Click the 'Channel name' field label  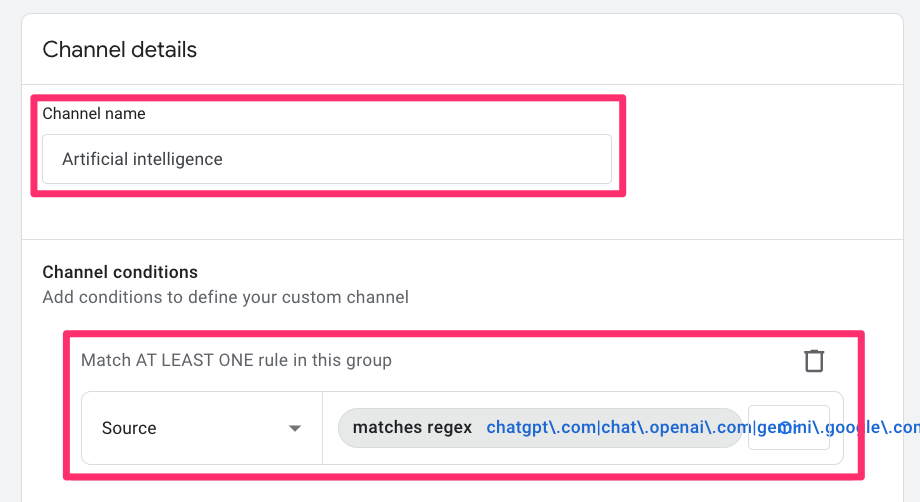click(93, 114)
